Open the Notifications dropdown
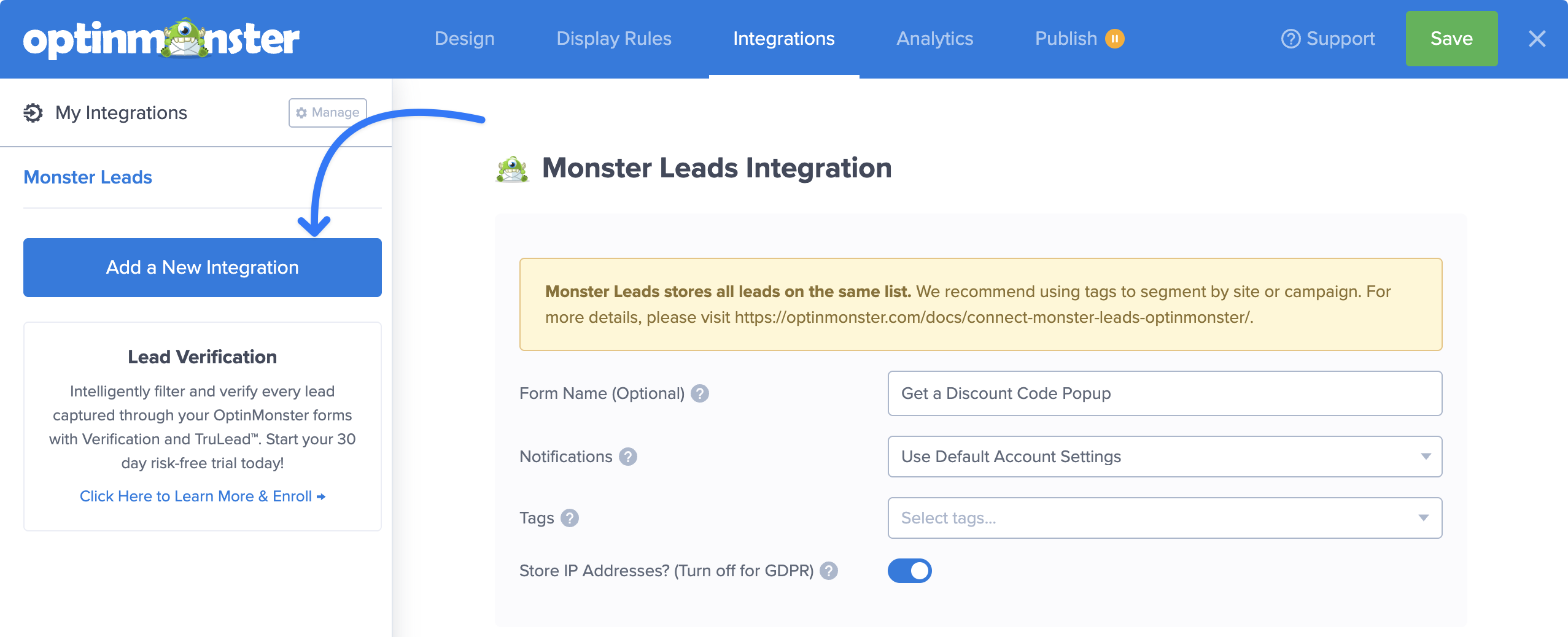This screenshot has height=637, width=1568. pyautogui.click(x=1164, y=457)
